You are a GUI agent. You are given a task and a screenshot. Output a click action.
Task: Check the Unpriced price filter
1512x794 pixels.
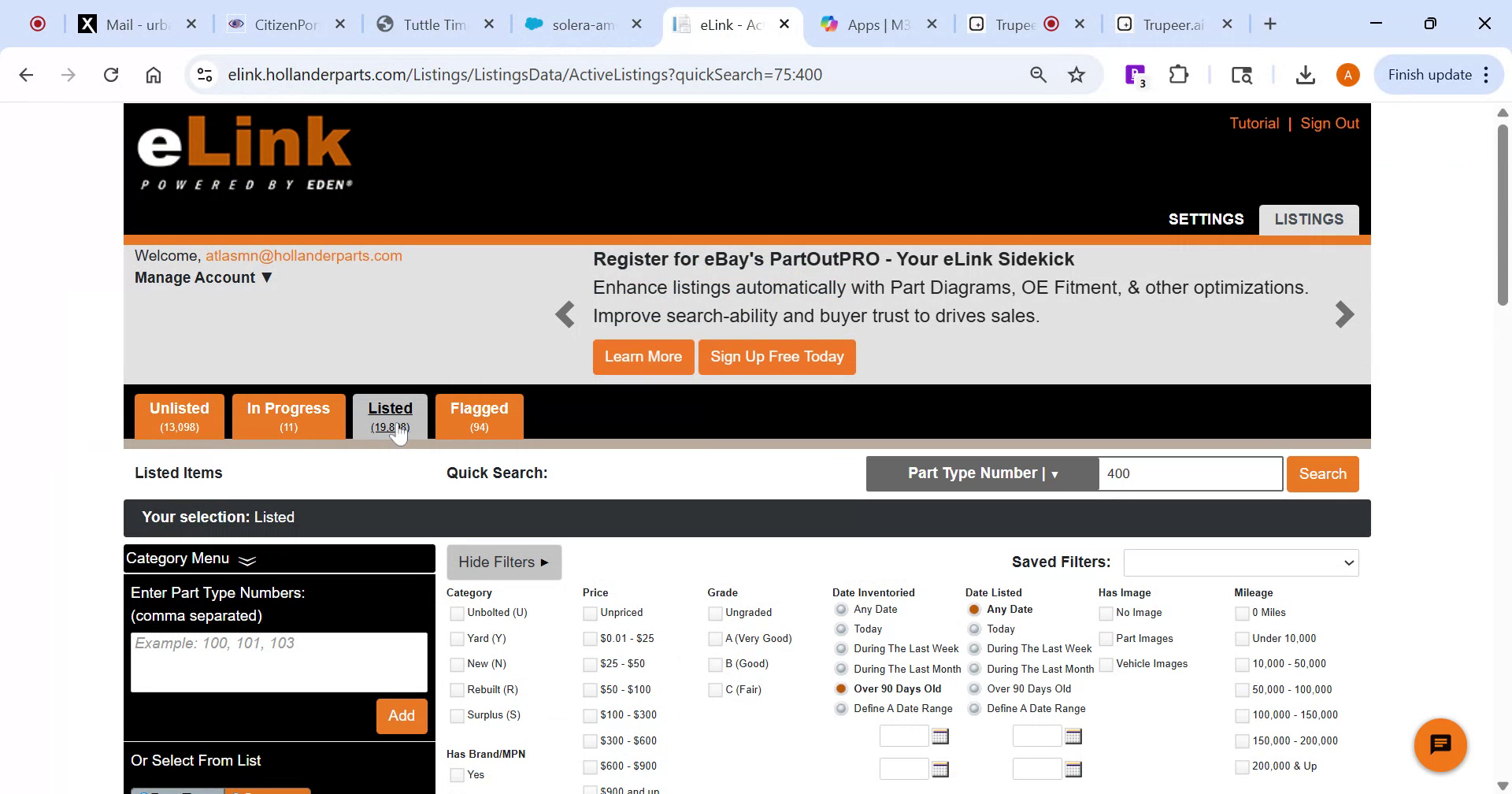click(589, 612)
